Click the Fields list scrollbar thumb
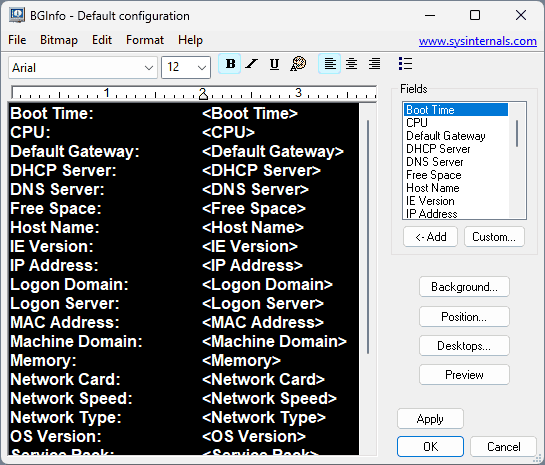The image size is (545, 465). (x=517, y=133)
